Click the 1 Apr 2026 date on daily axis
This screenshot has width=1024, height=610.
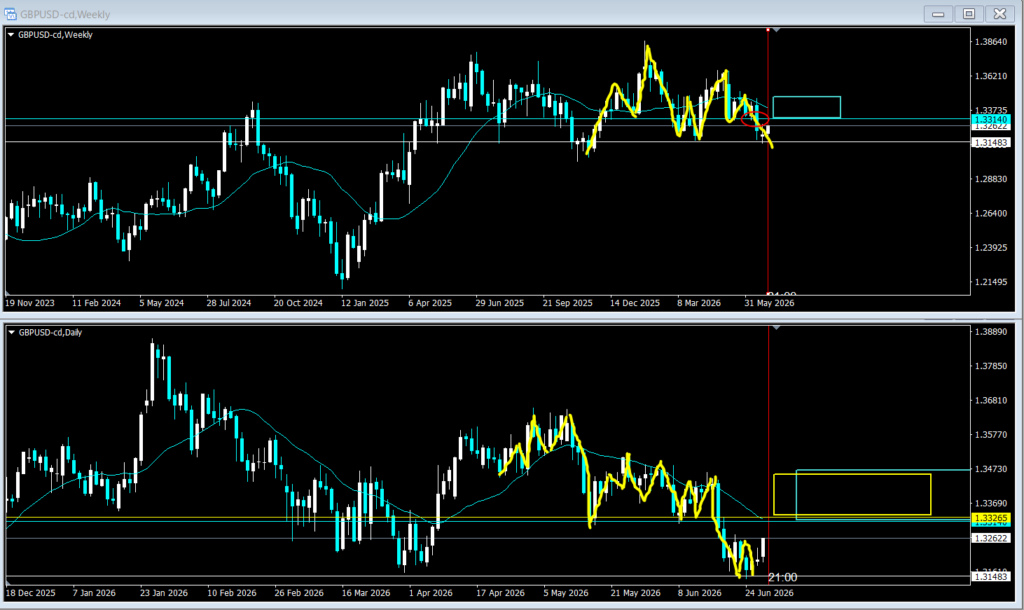[x=430, y=593]
